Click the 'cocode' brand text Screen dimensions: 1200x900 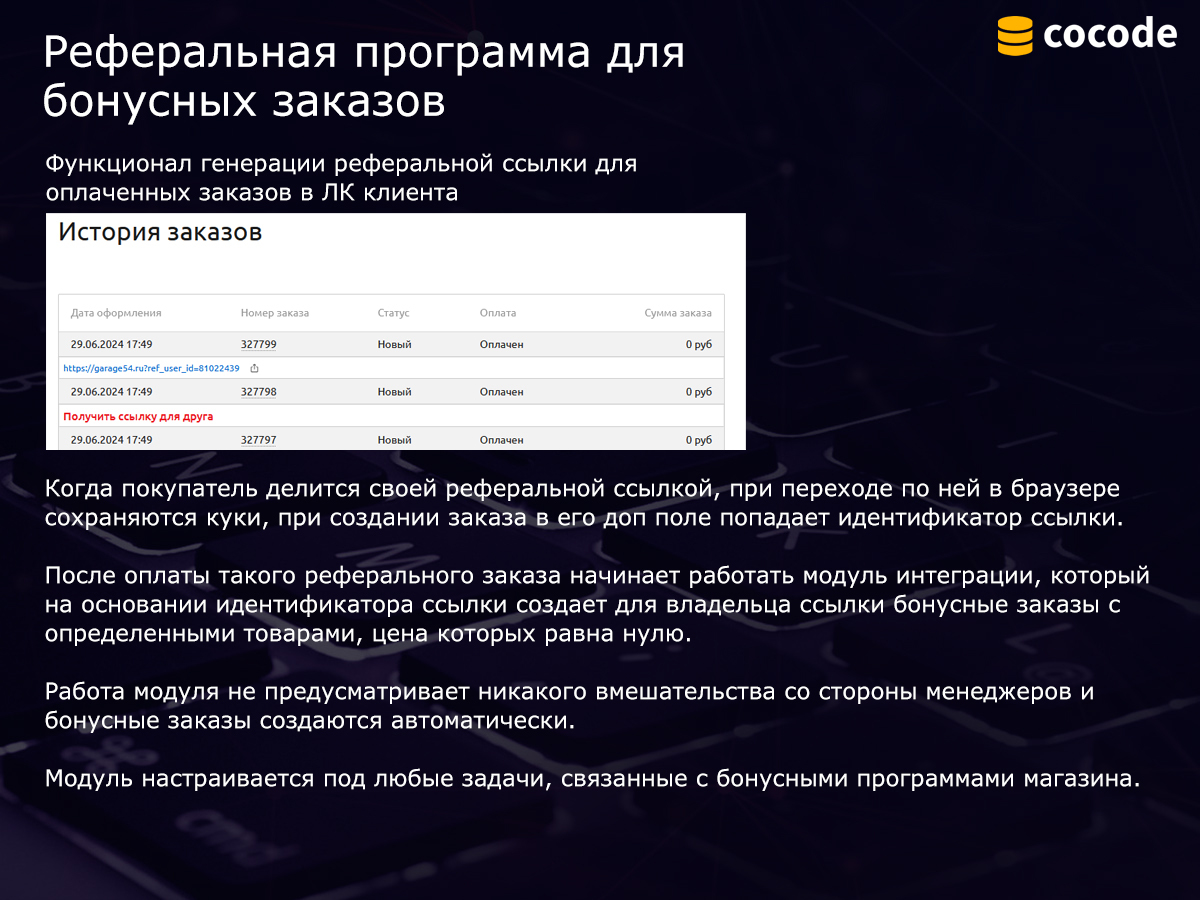(1110, 34)
